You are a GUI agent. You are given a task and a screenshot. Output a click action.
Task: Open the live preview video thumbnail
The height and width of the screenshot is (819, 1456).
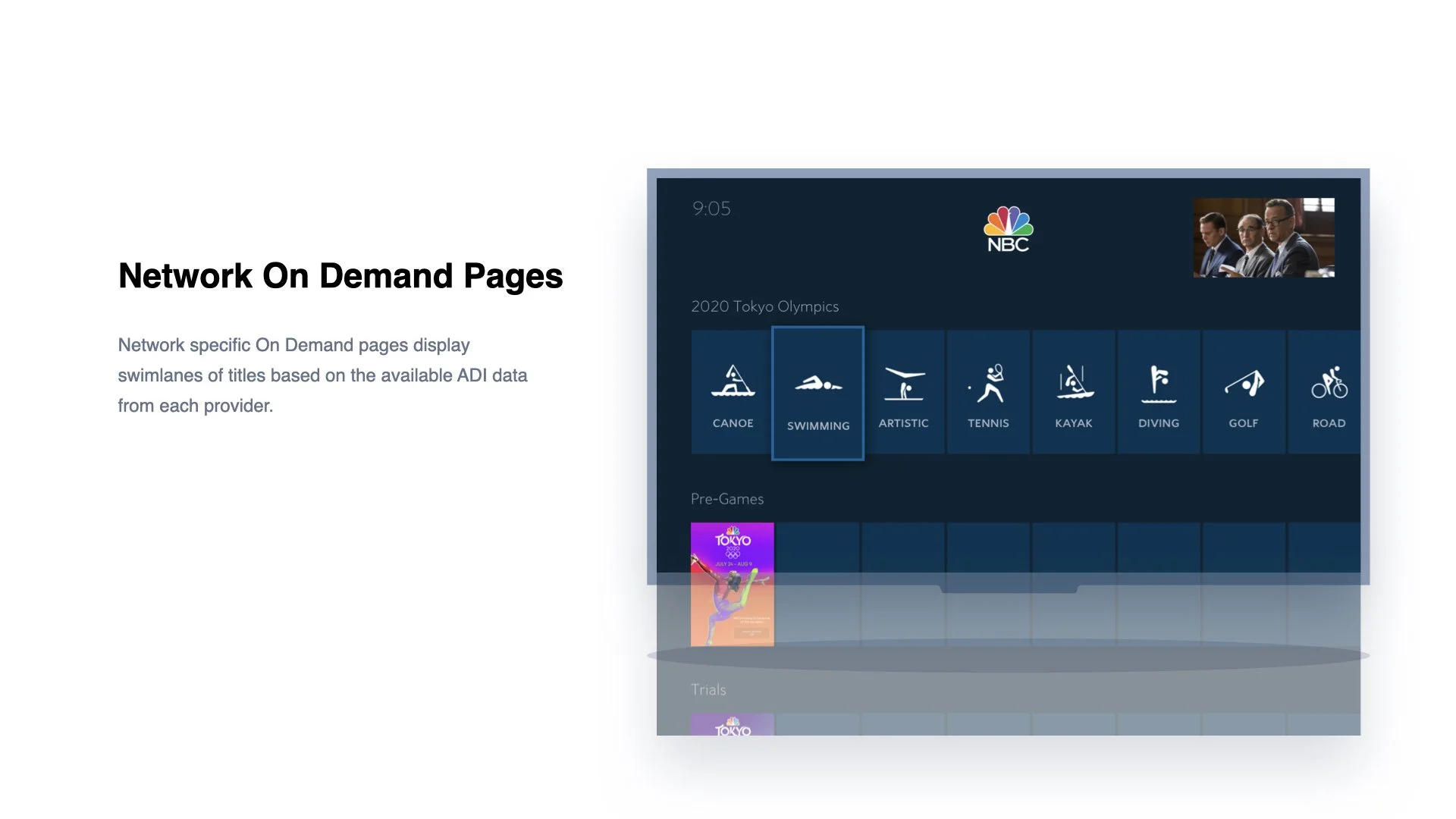[1263, 237]
